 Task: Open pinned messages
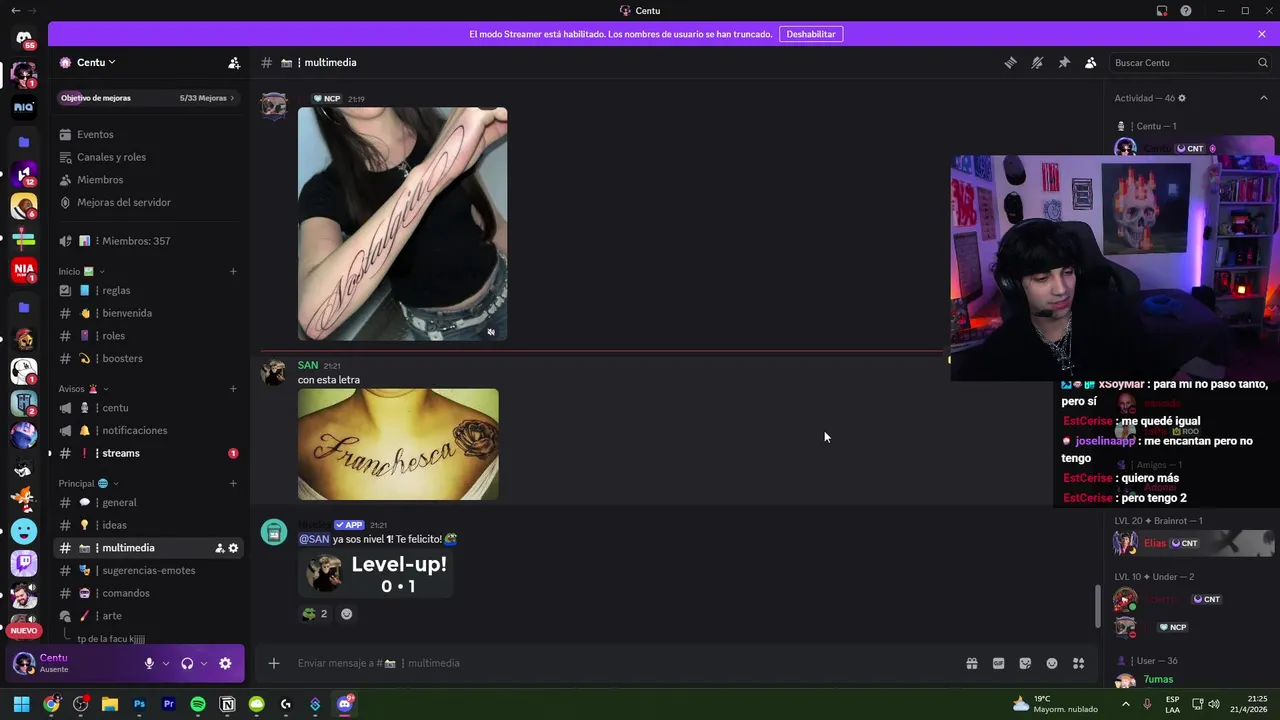tap(1064, 62)
